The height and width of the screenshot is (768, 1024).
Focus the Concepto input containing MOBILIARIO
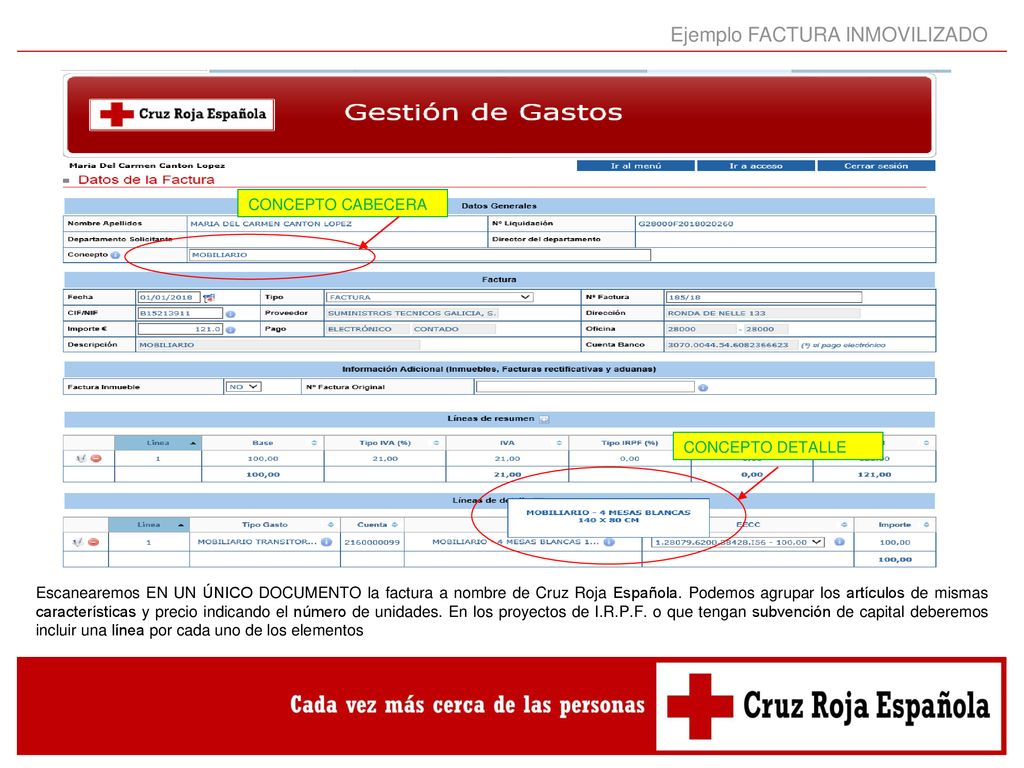tap(419, 255)
